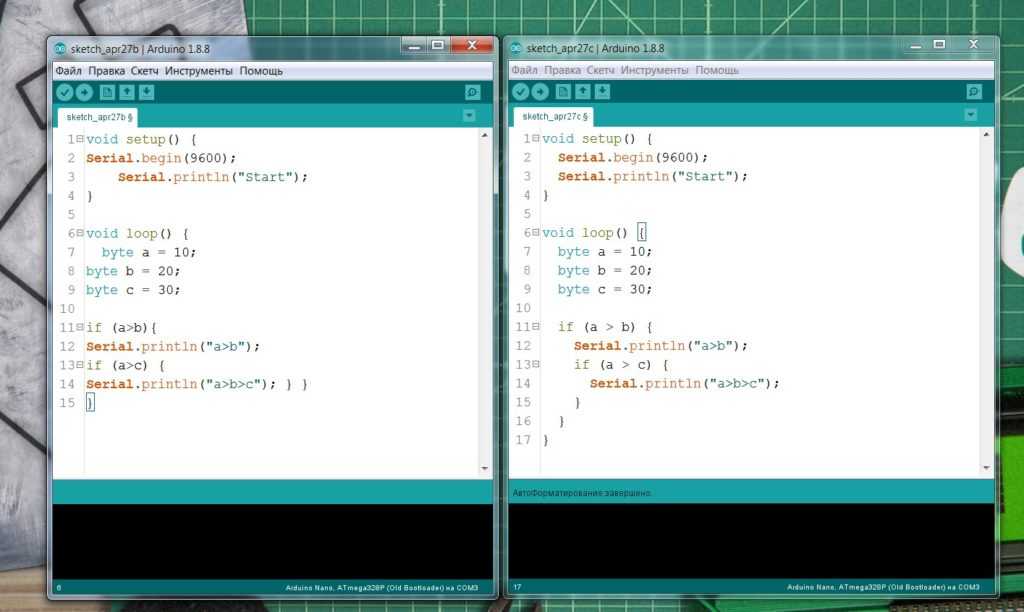The image size is (1024, 612).
Task: Click scrollbar down arrow in sketch_apr27b editor
Action: click(x=485, y=468)
